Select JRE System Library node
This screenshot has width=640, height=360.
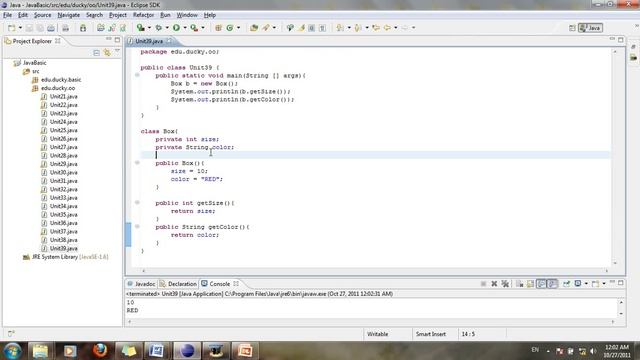(x=66, y=257)
